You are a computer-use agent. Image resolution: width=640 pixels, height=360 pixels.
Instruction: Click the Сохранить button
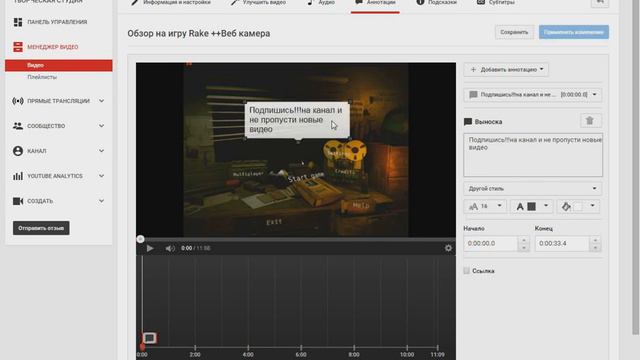[514, 32]
